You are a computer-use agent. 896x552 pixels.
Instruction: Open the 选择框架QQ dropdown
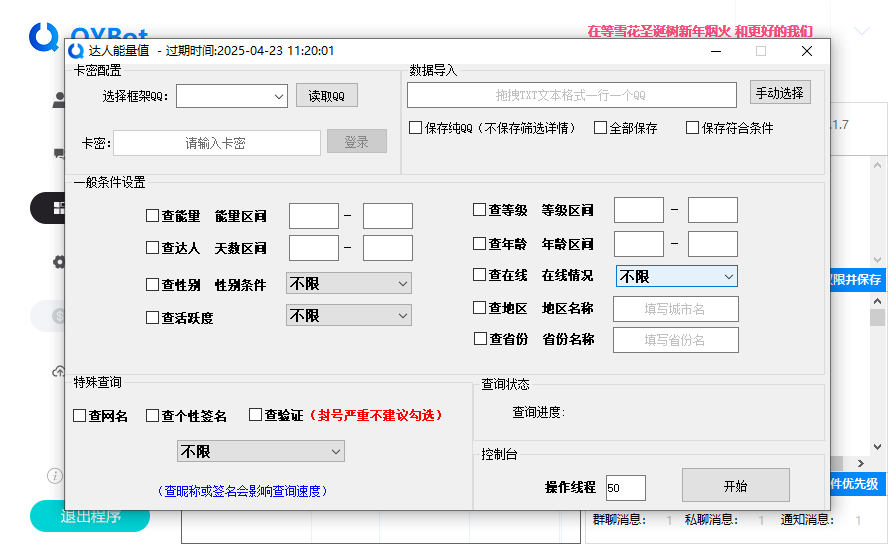pyautogui.click(x=232, y=96)
